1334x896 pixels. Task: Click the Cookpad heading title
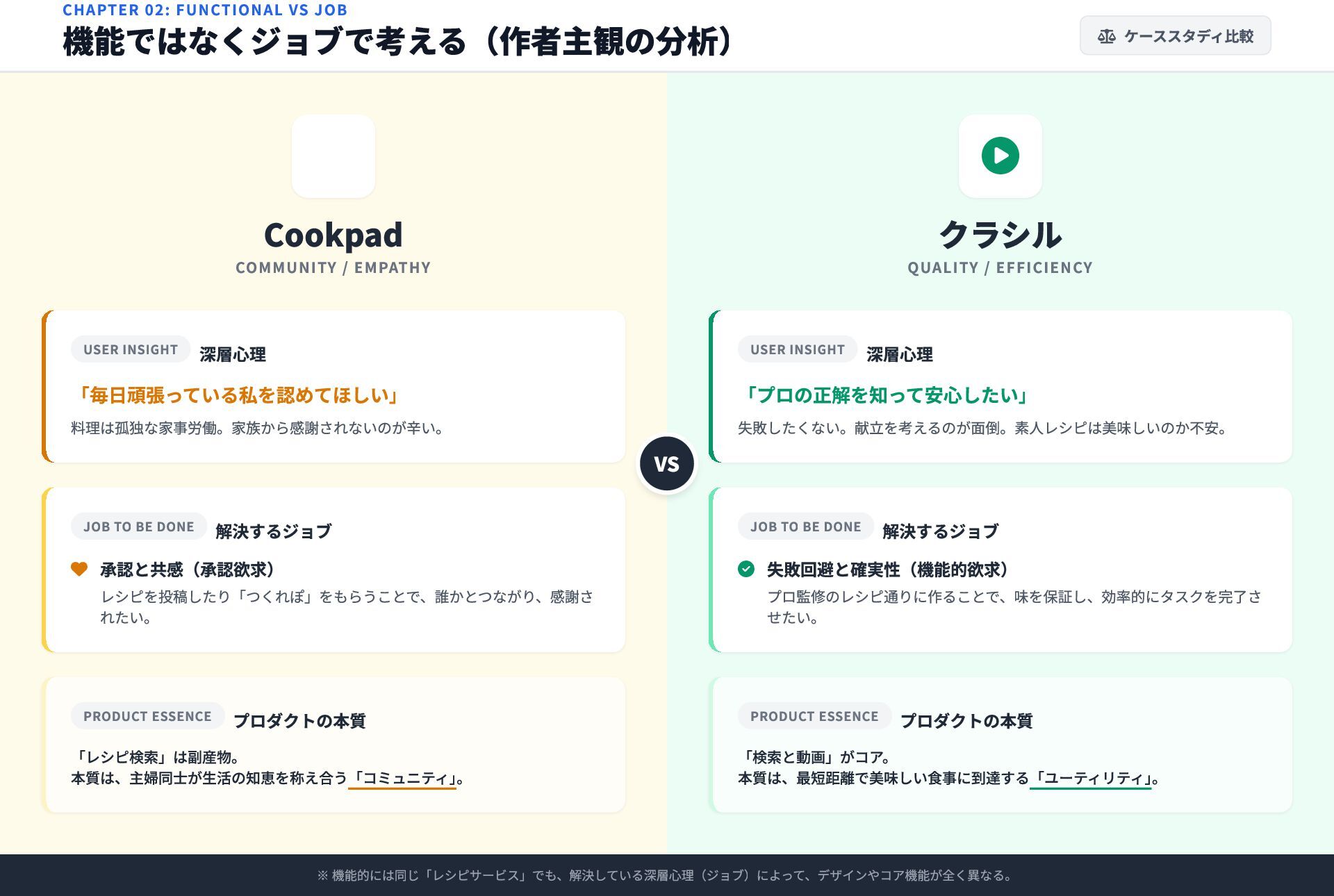pos(333,235)
